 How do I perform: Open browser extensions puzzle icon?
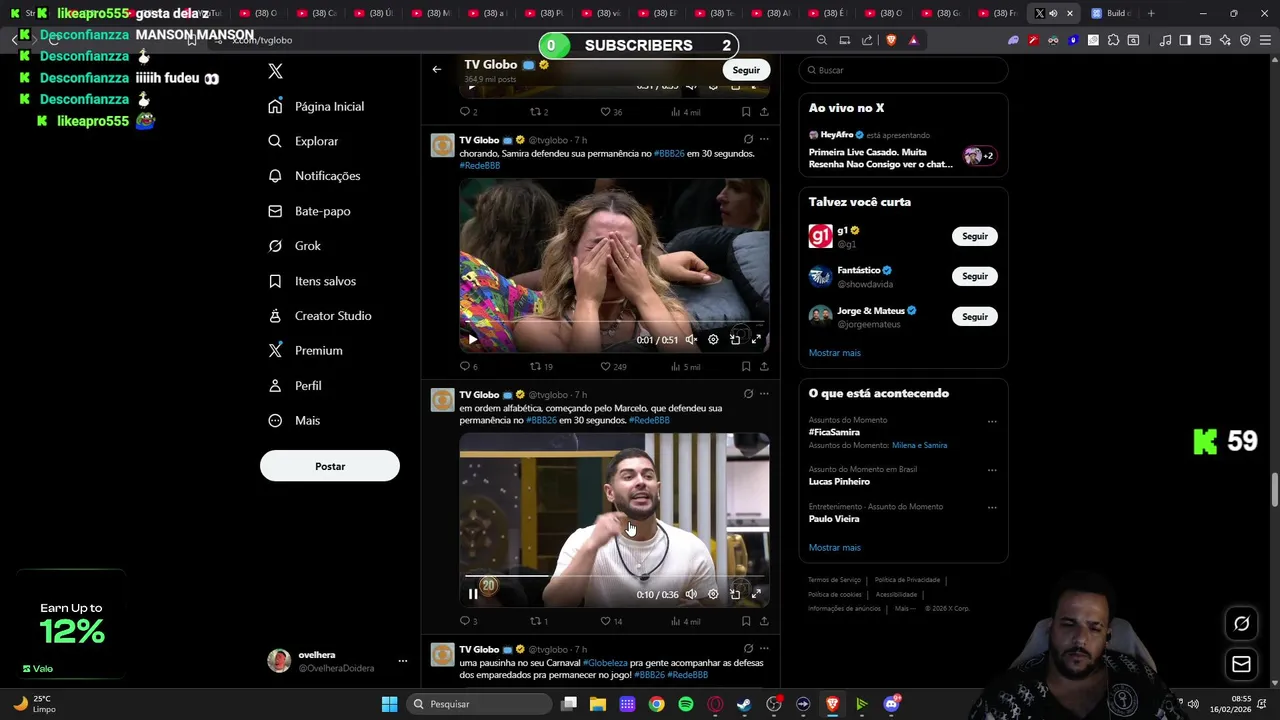click(x=1113, y=40)
